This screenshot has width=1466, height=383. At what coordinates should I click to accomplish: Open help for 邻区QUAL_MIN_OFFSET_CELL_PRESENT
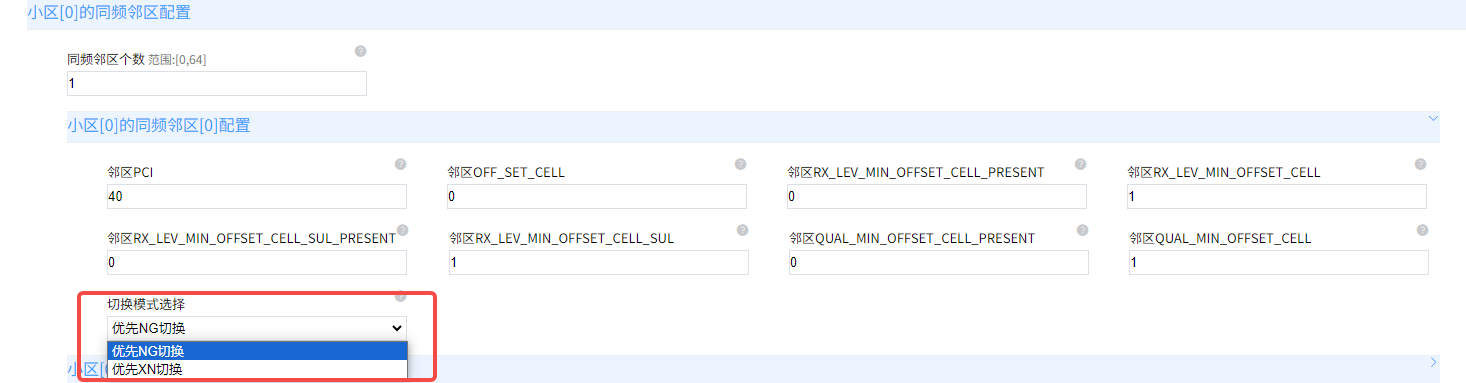coord(1082,230)
